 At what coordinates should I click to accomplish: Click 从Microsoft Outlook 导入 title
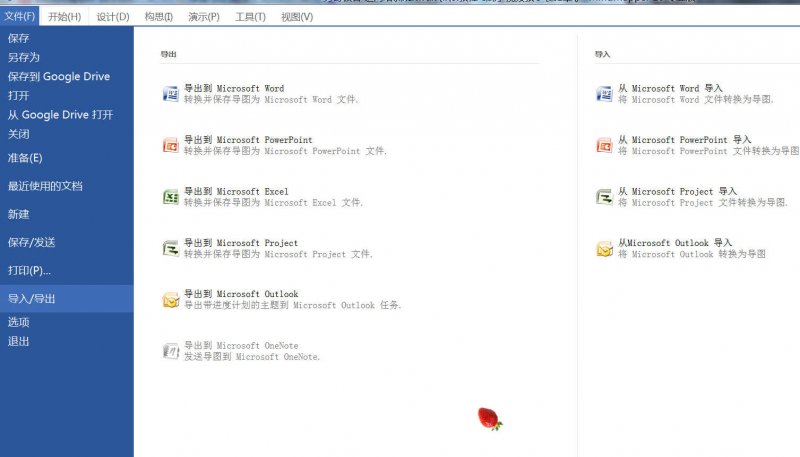click(x=675, y=243)
